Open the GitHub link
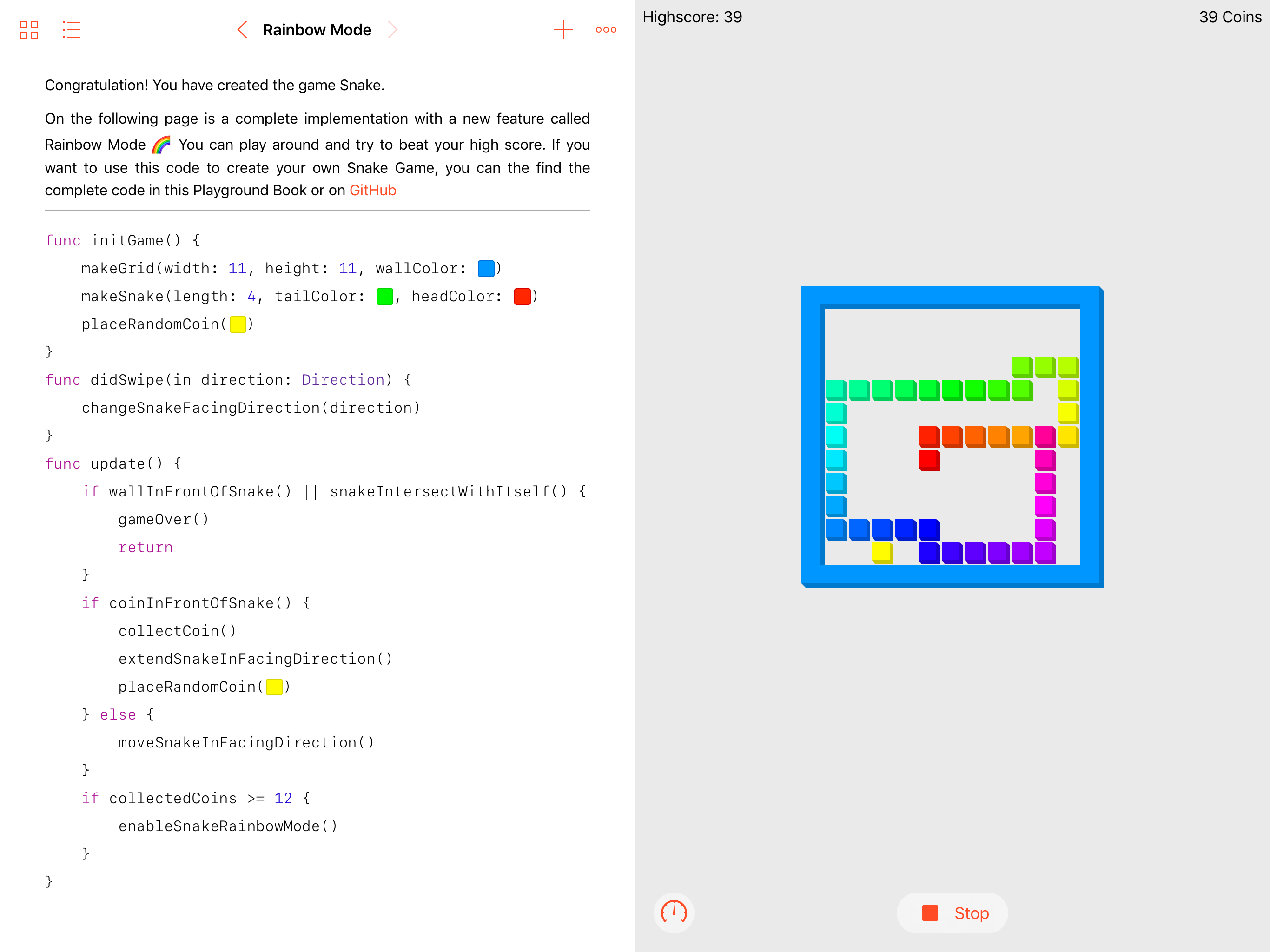The width and height of the screenshot is (1270, 952). click(x=373, y=190)
